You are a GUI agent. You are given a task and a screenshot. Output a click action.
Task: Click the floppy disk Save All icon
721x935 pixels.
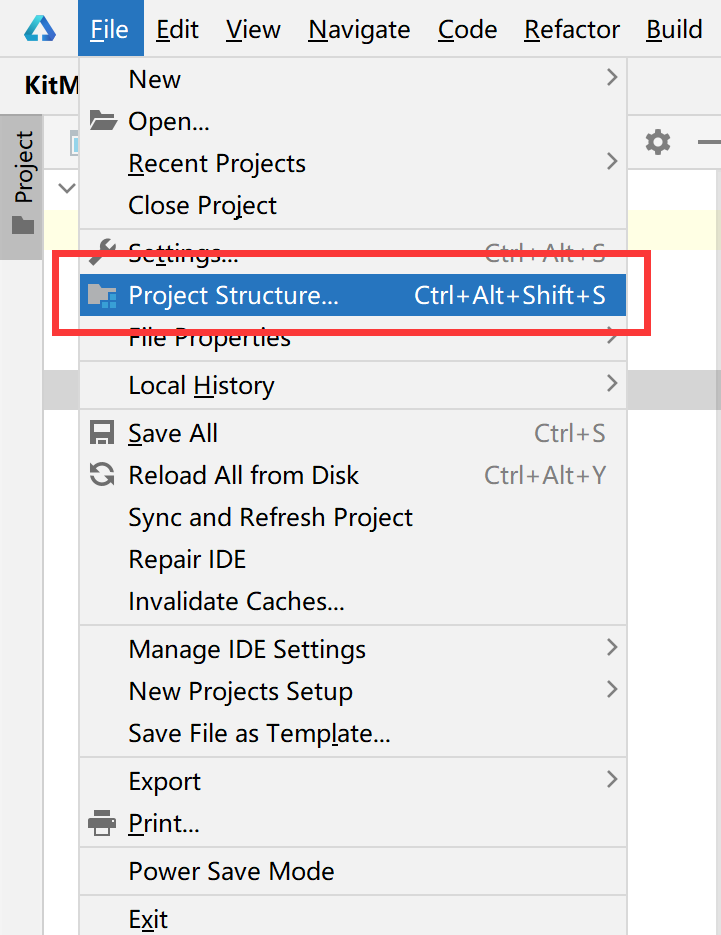102,433
